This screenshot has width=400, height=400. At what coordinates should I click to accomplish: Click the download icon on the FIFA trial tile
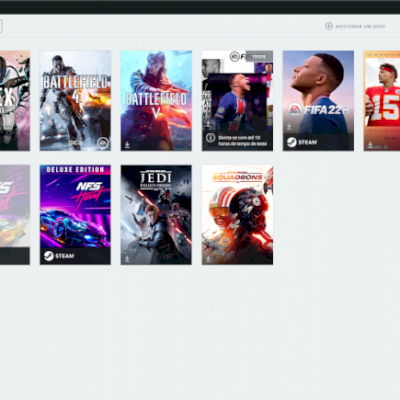click(208, 124)
